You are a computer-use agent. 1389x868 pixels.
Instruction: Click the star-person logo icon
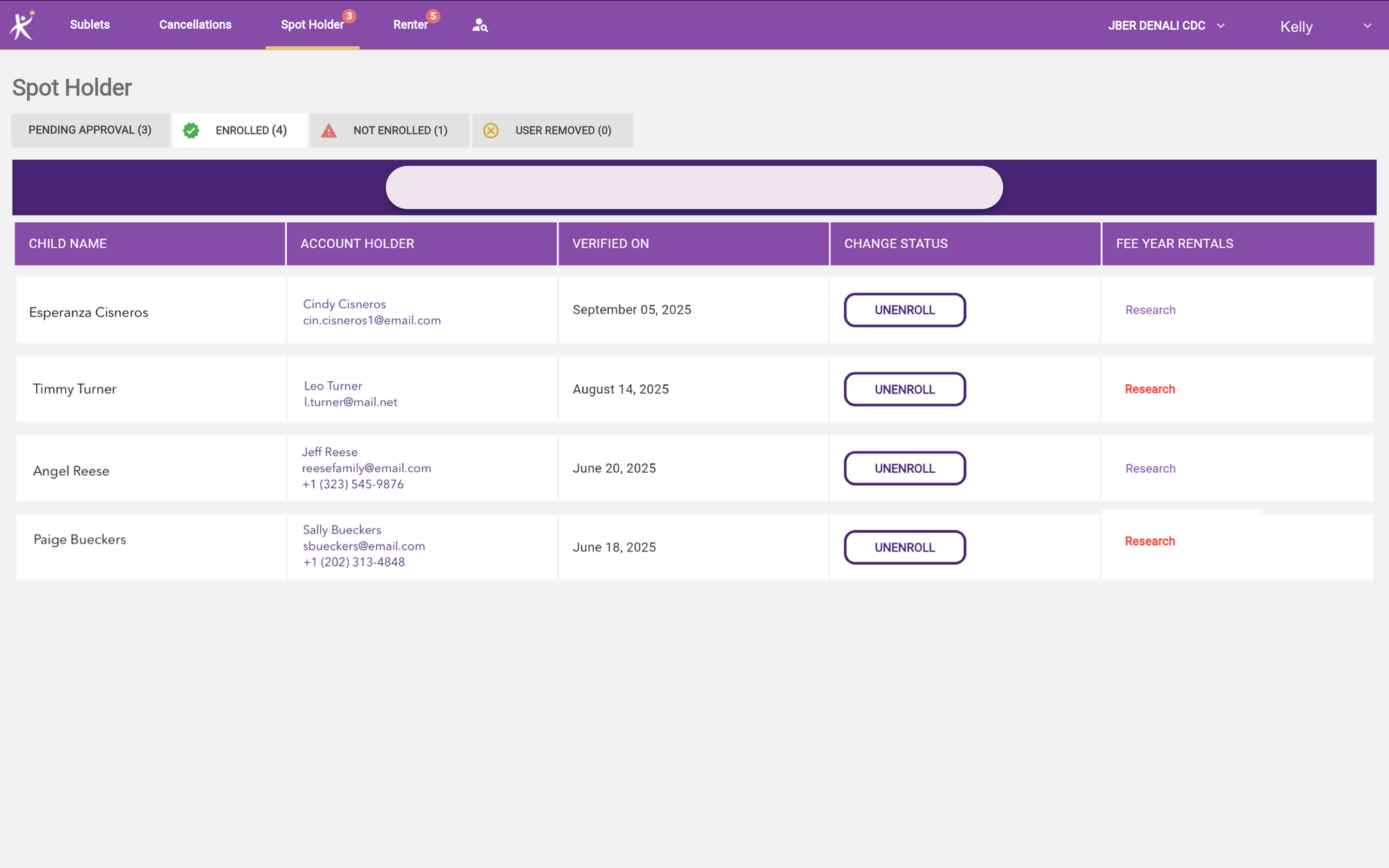(x=22, y=26)
